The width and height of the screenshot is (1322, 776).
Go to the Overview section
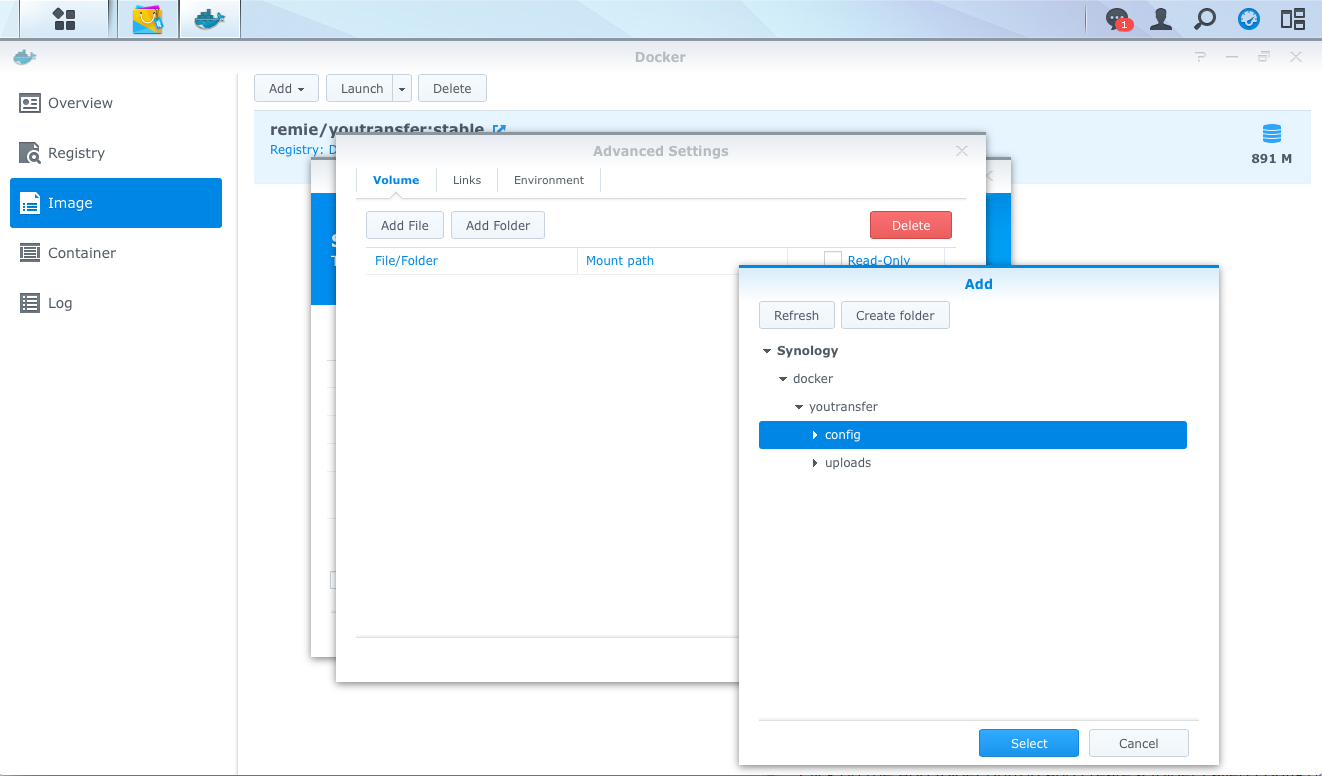(x=116, y=103)
